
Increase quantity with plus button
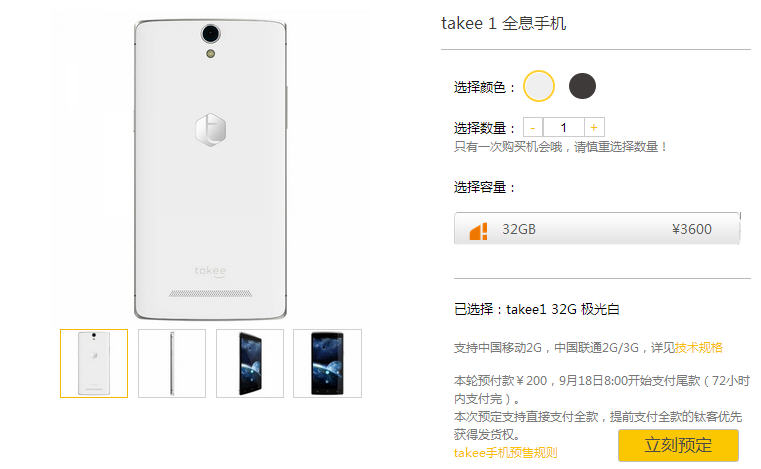pos(594,128)
